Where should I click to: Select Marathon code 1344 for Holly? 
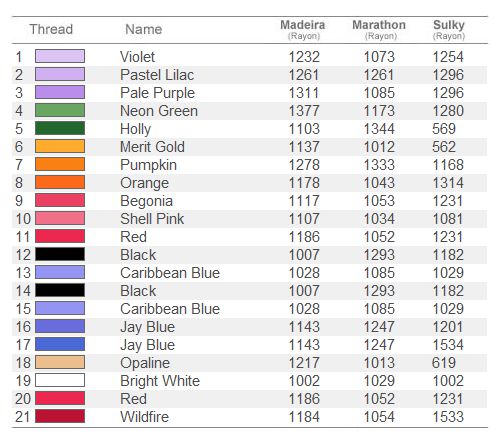point(379,129)
